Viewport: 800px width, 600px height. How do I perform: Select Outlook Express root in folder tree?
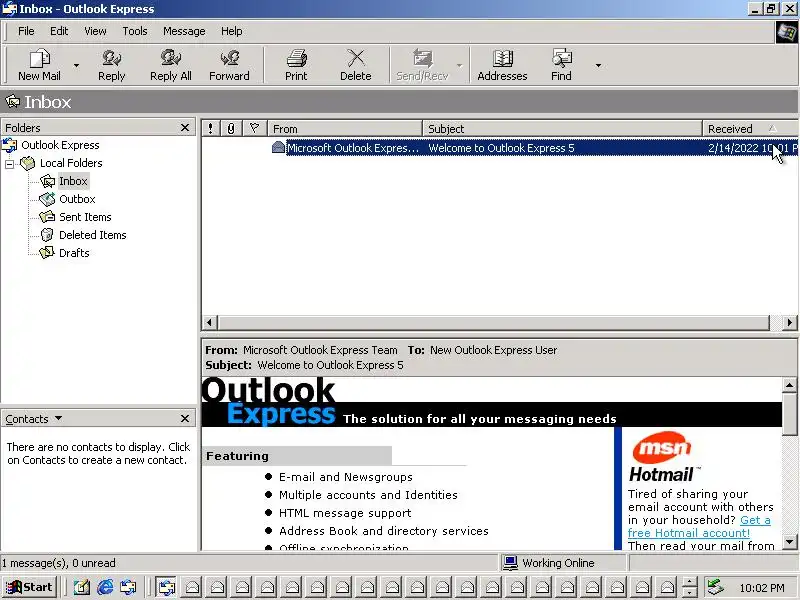click(x=60, y=145)
